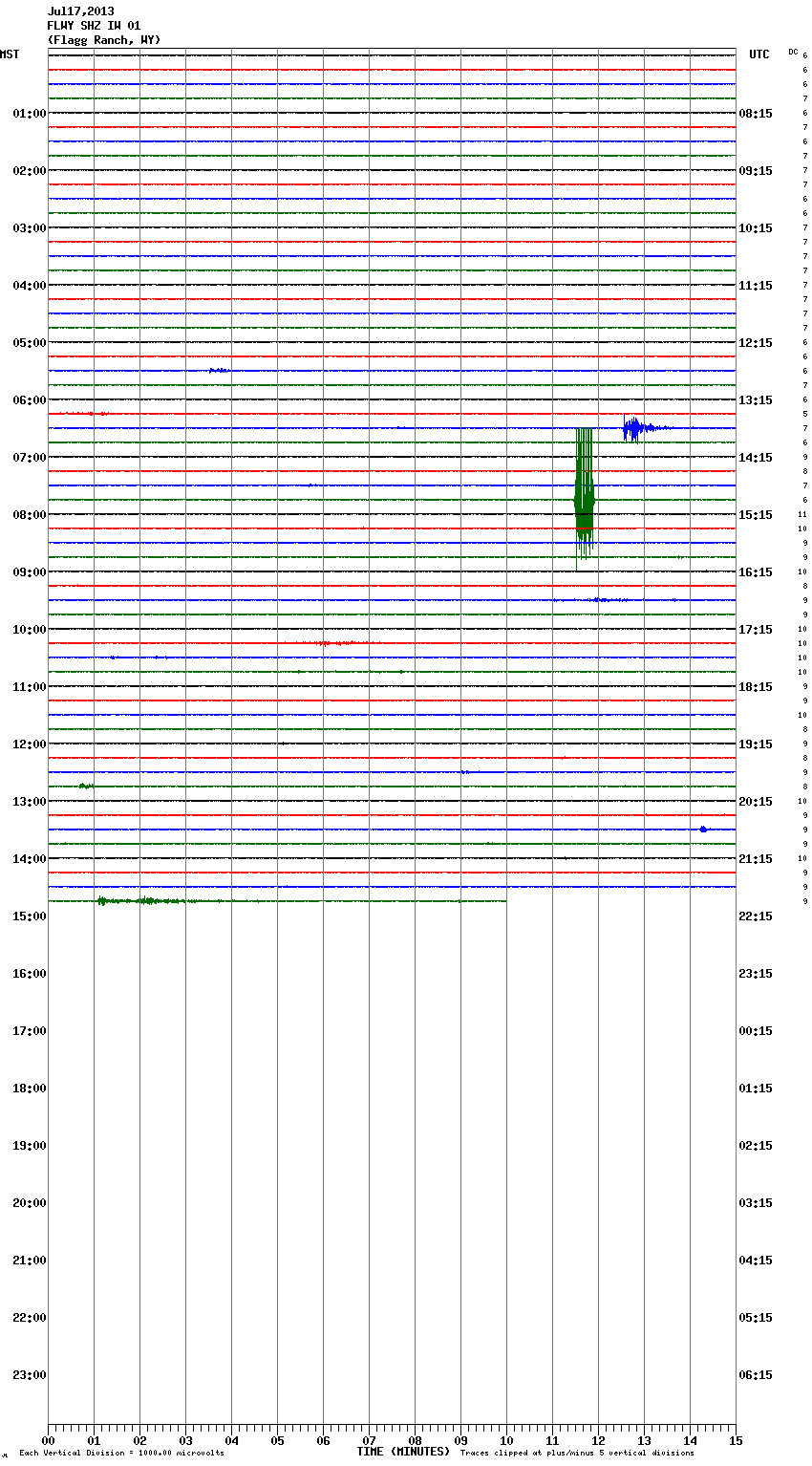Click the '06:15' UTC time label
The width and height of the screenshot is (812, 1466).
coord(756,1375)
